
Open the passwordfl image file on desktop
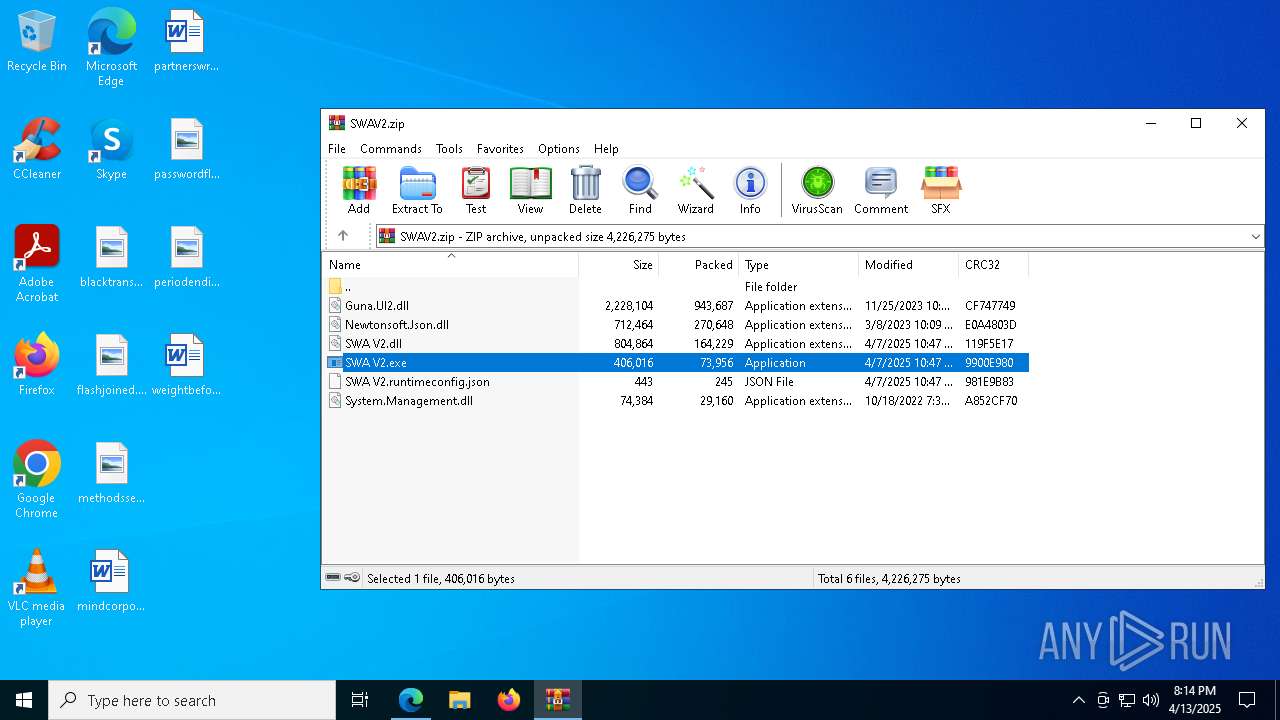coord(186,149)
